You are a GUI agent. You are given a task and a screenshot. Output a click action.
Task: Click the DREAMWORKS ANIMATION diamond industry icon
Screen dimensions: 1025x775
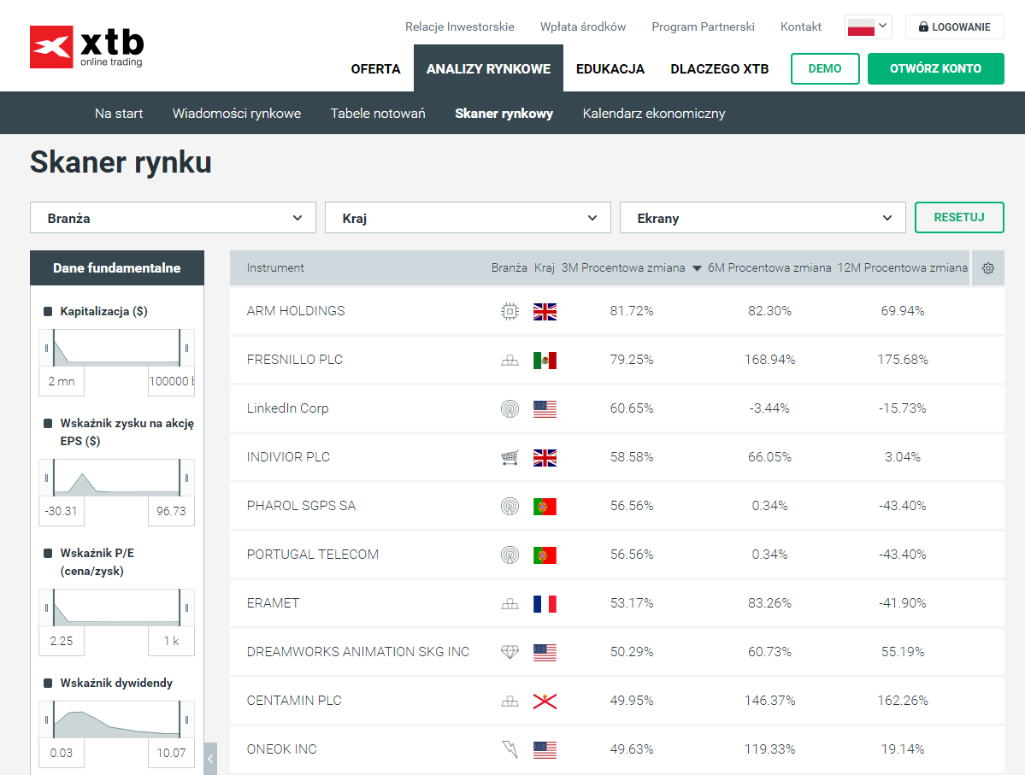coord(510,652)
